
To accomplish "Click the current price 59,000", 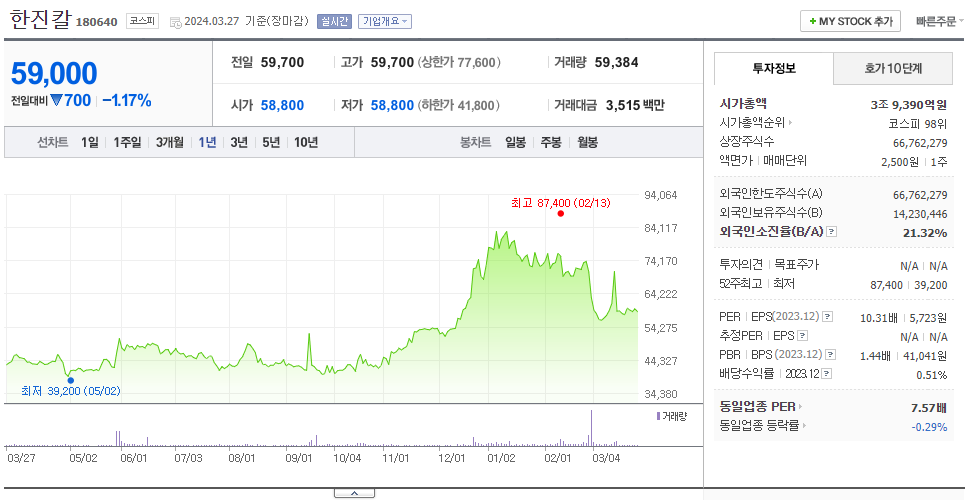I will [x=54, y=73].
